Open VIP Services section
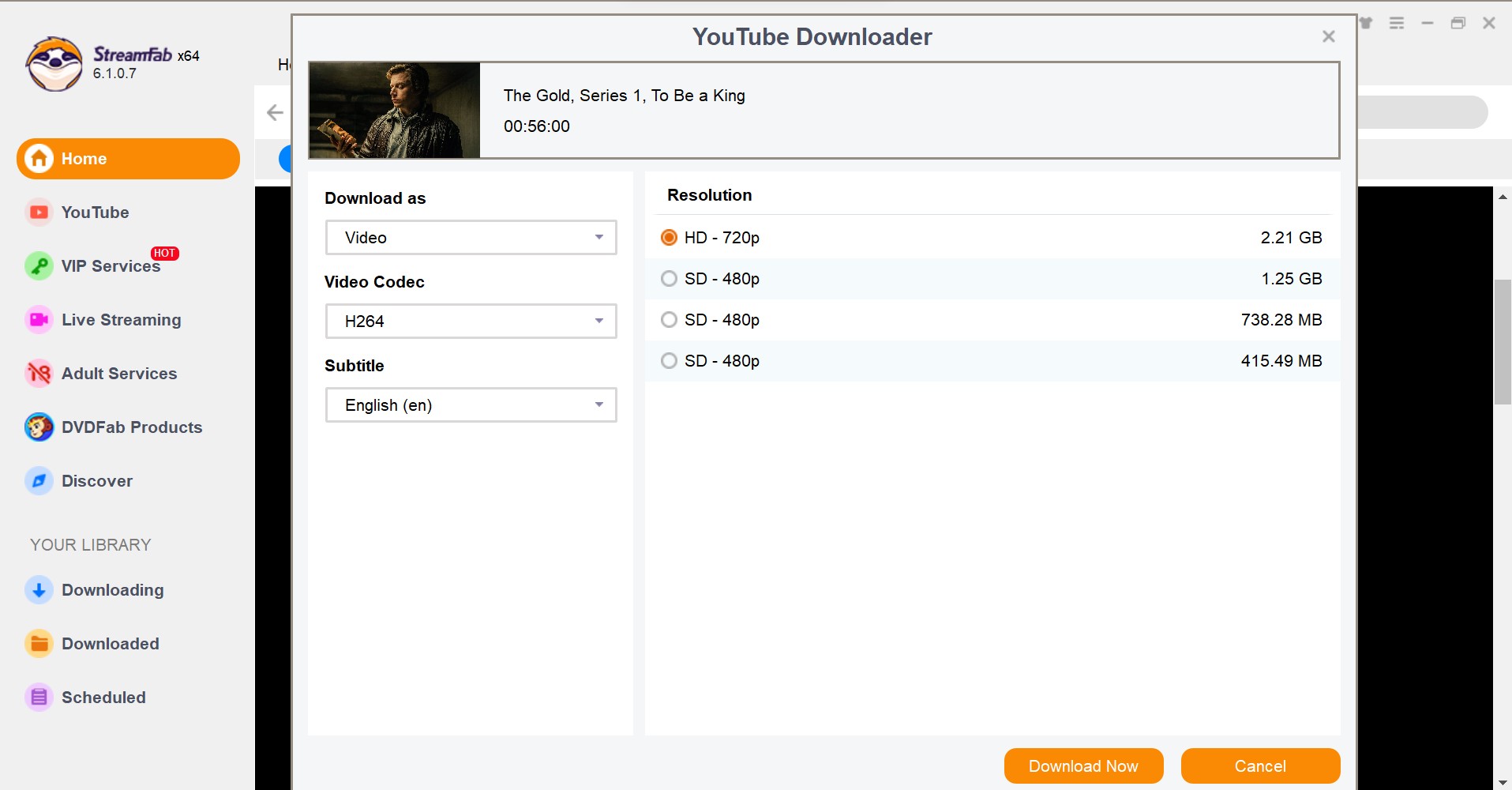The height and width of the screenshot is (790, 1512). (x=111, y=266)
